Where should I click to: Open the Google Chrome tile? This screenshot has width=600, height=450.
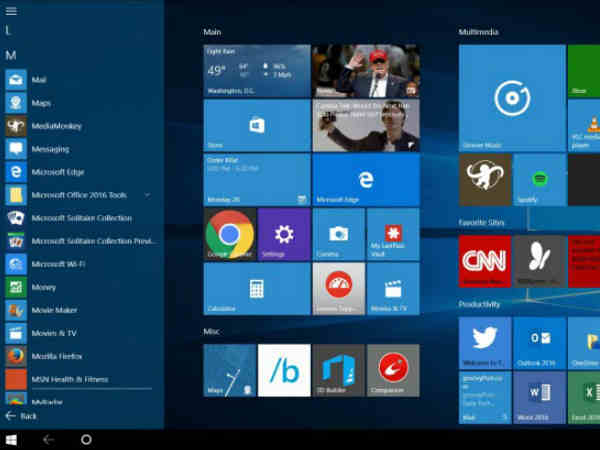pos(229,235)
